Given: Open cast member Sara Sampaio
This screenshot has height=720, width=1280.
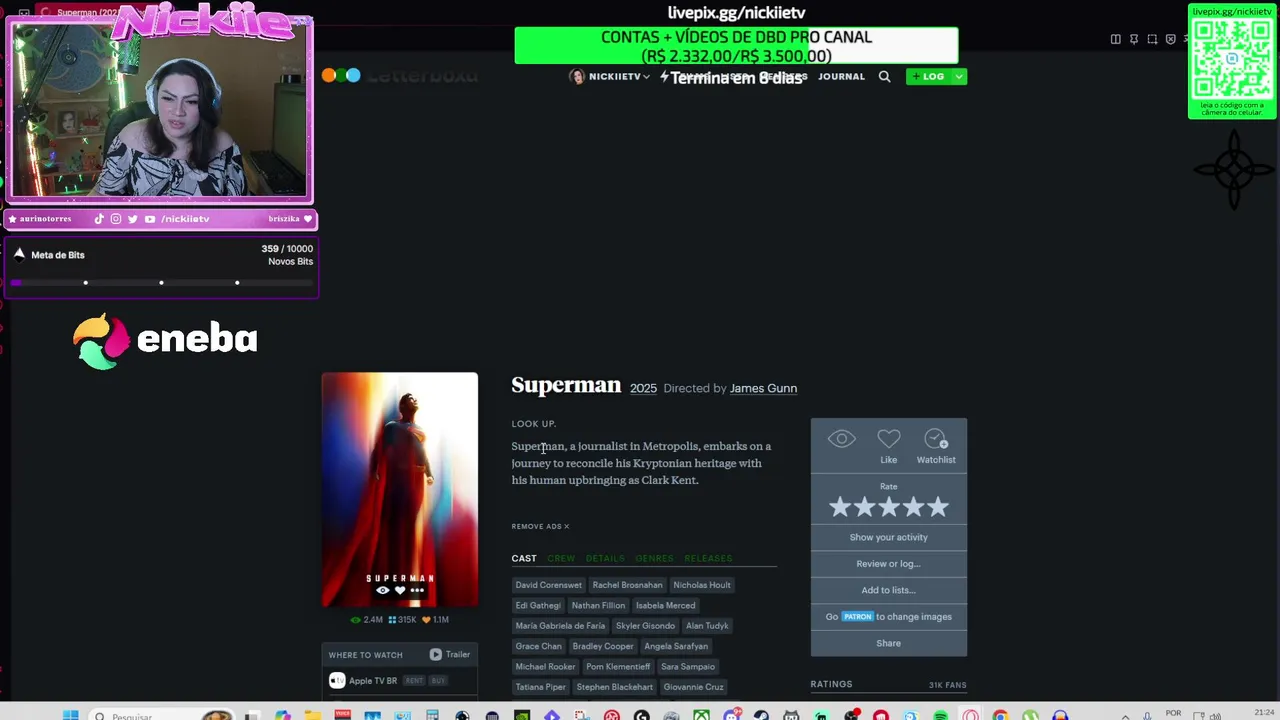Looking at the screenshot, I should click(688, 667).
